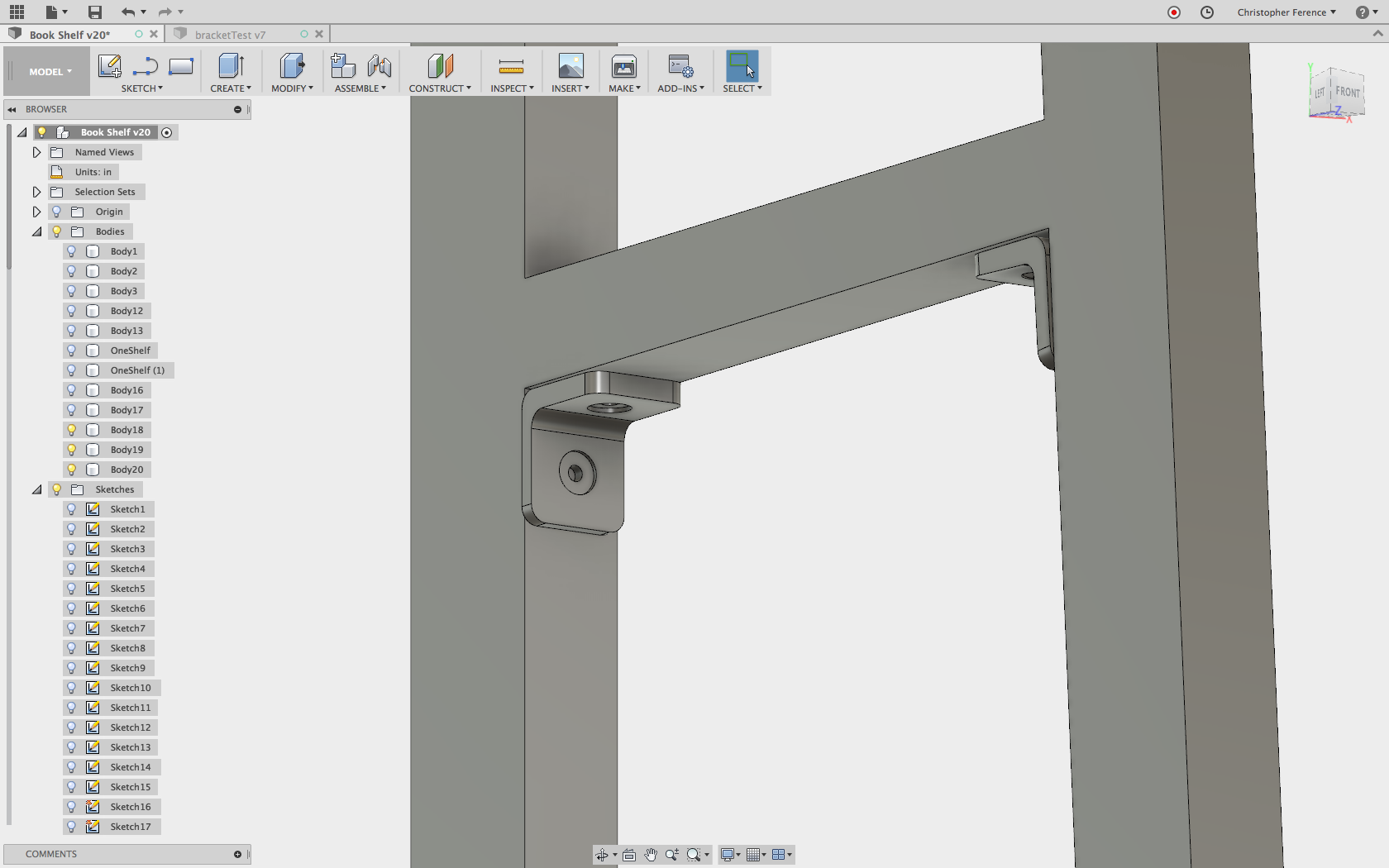Click the Add-Ins scripts icon
1389x868 pixels.
[681, 66]
